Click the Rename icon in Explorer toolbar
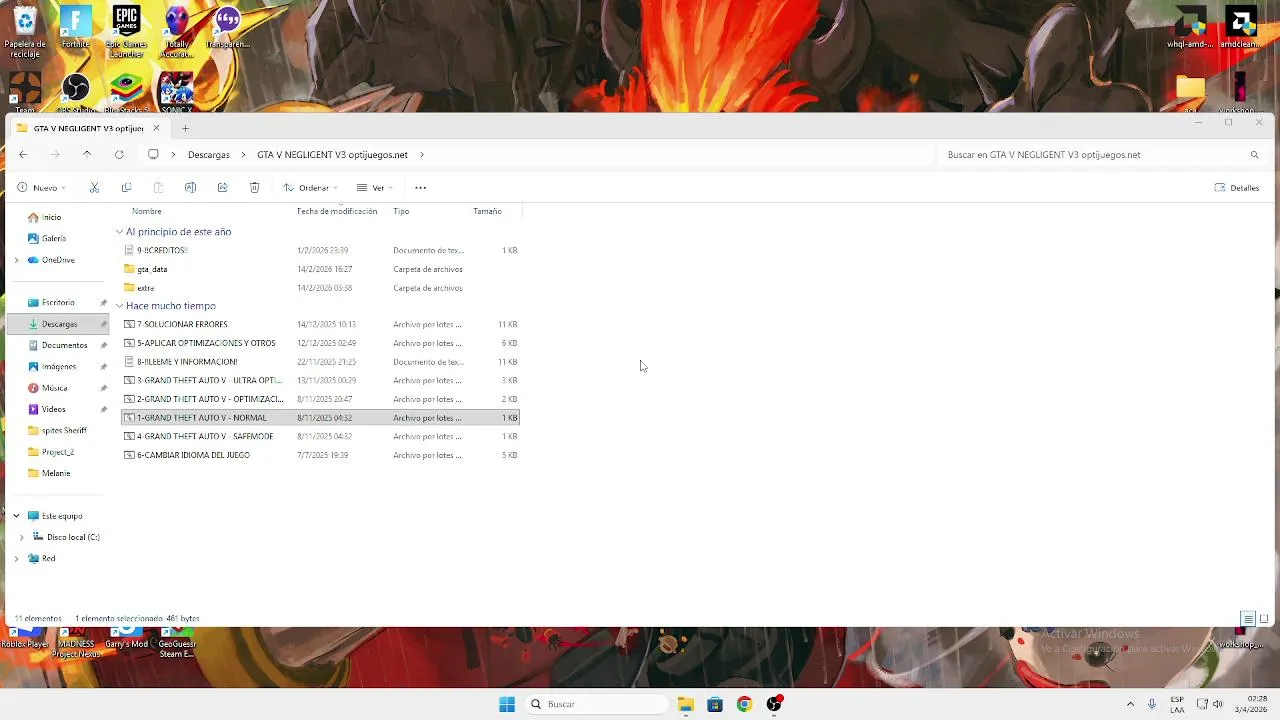1280x720 pixels. 190,188
